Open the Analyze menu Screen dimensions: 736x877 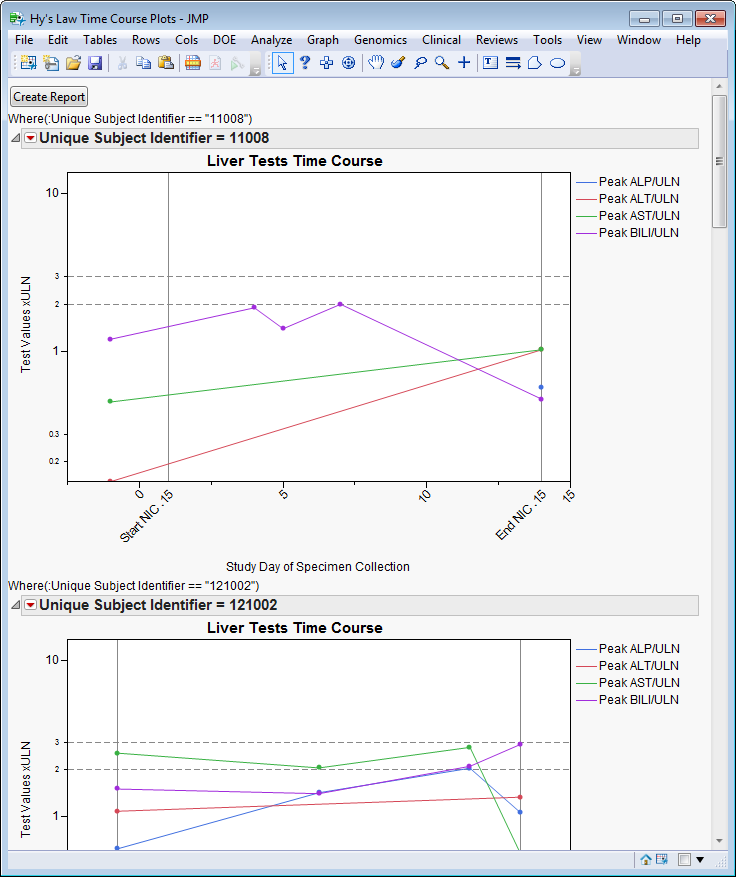tap(271, 40)
